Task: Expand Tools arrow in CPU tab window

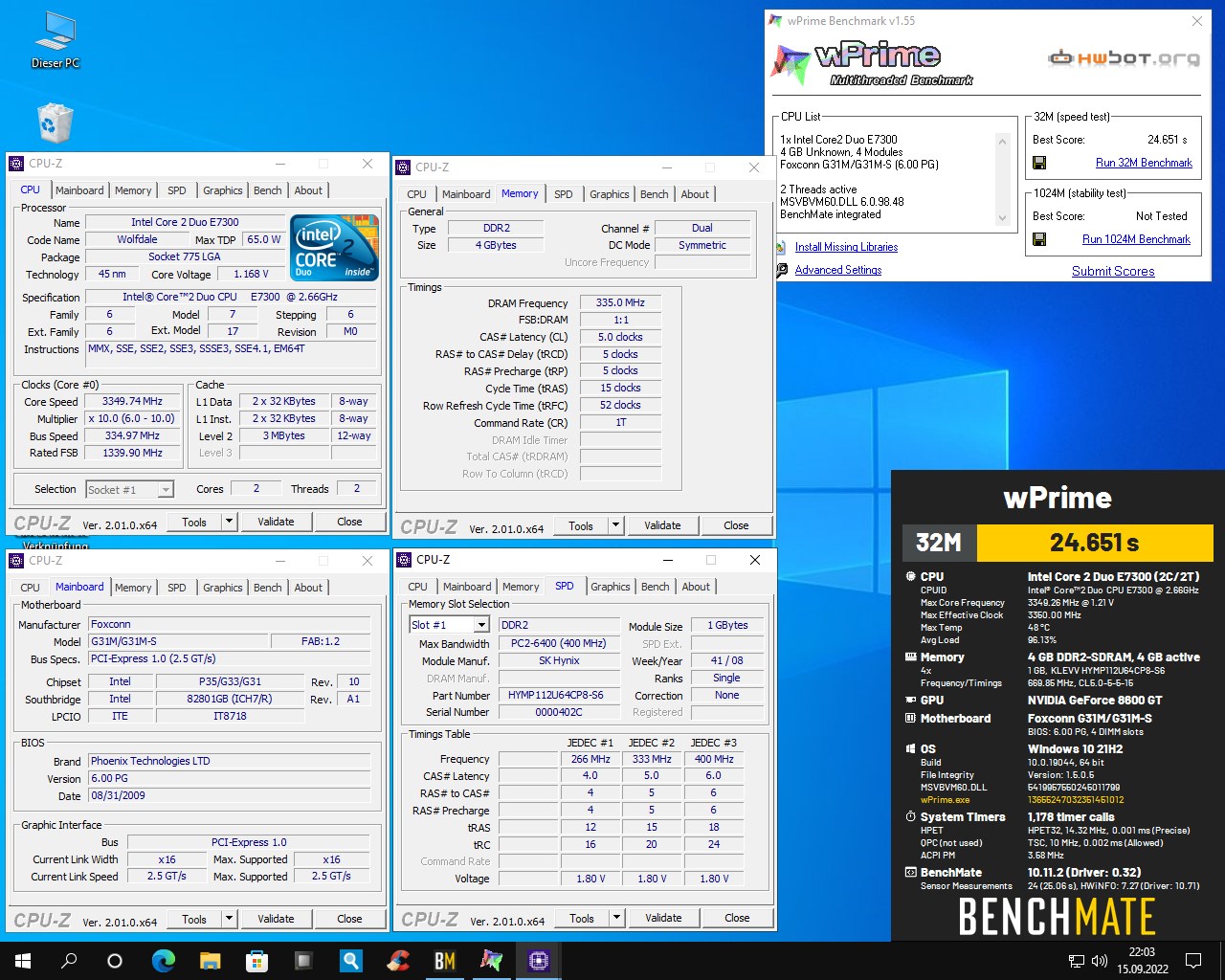Action: (x=229, y=522)
